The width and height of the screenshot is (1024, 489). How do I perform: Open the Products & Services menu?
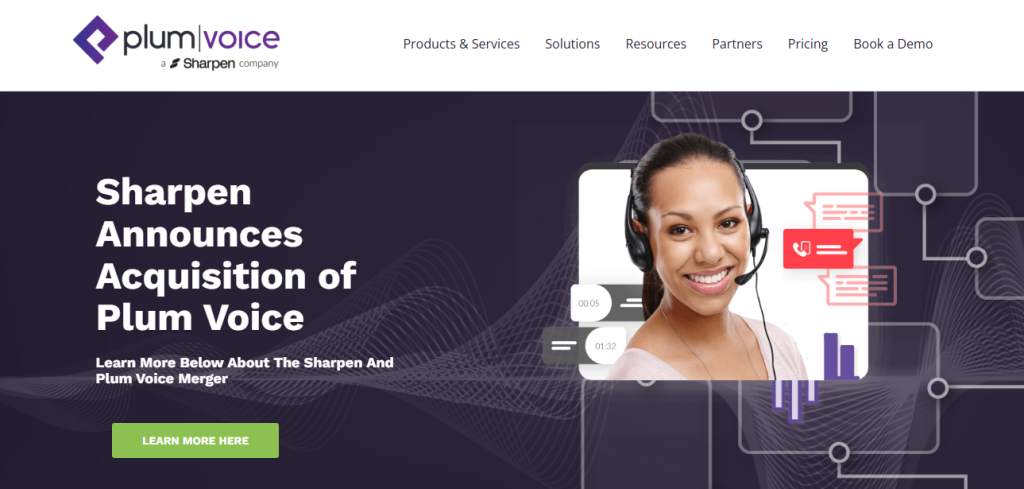click(461, 44)
